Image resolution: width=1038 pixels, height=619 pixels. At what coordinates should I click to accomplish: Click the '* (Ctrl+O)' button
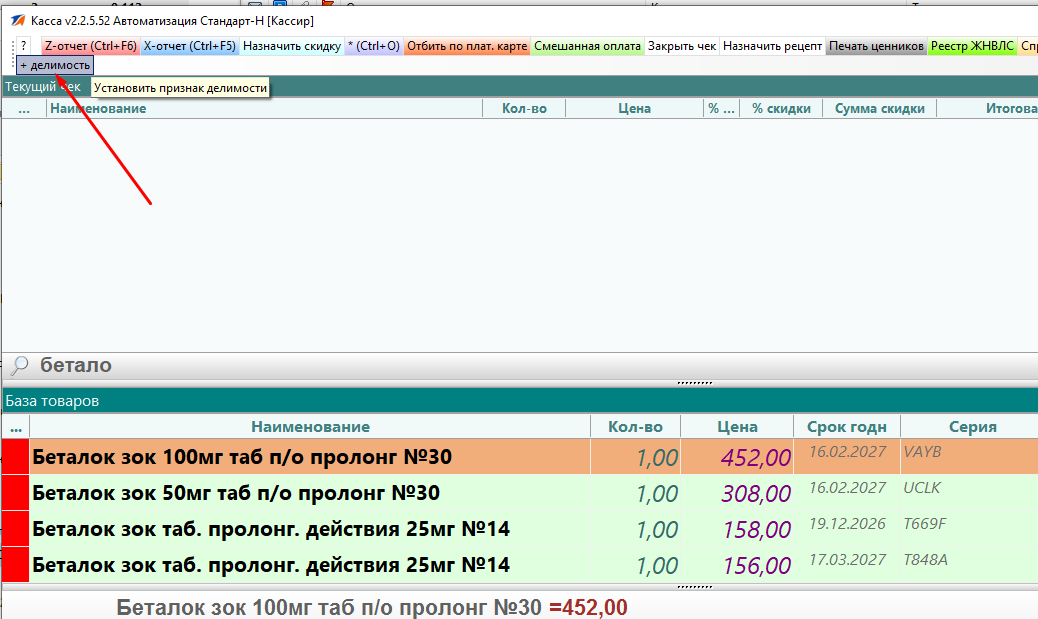[374, 46]
